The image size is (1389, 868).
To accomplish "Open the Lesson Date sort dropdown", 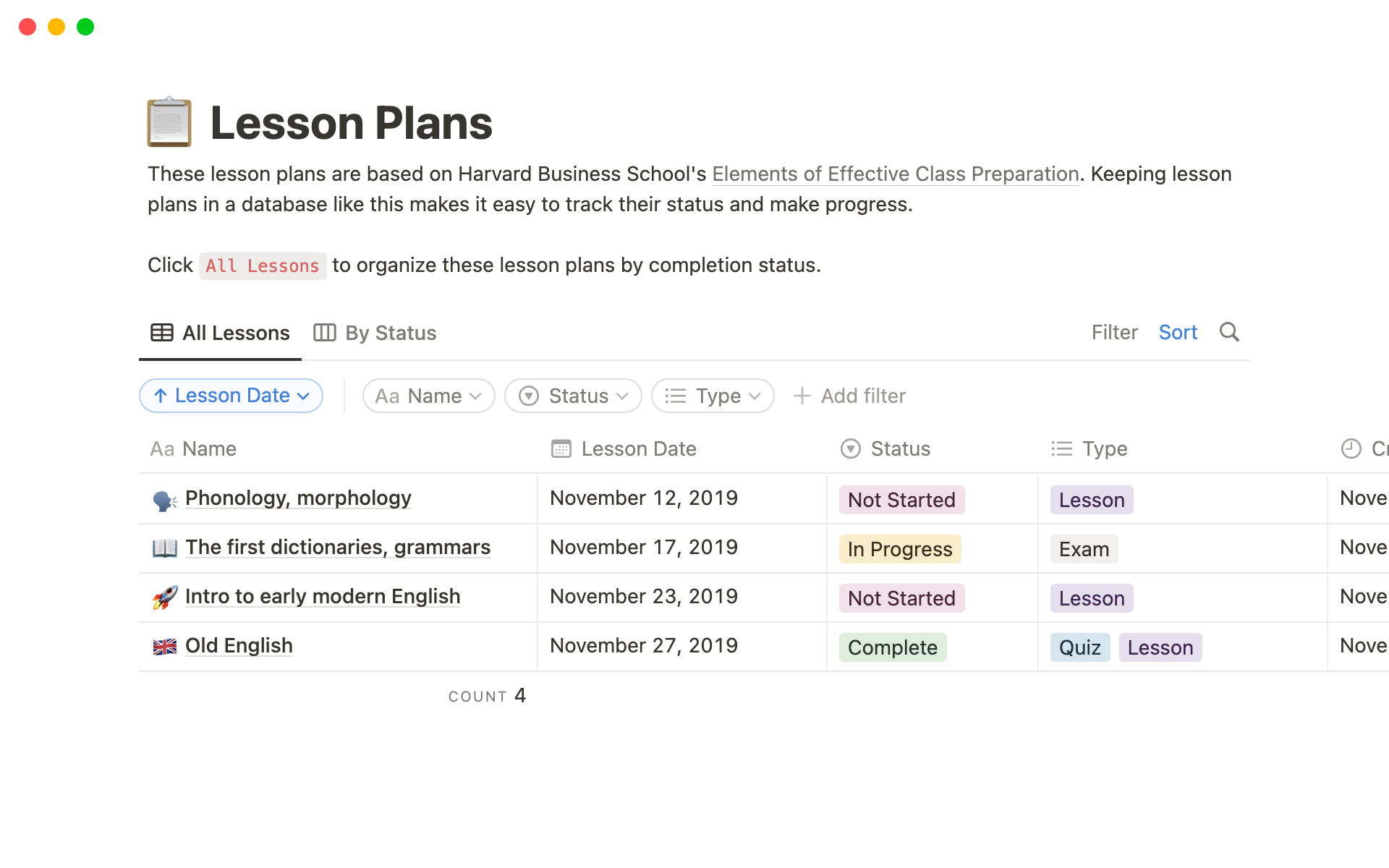I will (x=231, y=396).
